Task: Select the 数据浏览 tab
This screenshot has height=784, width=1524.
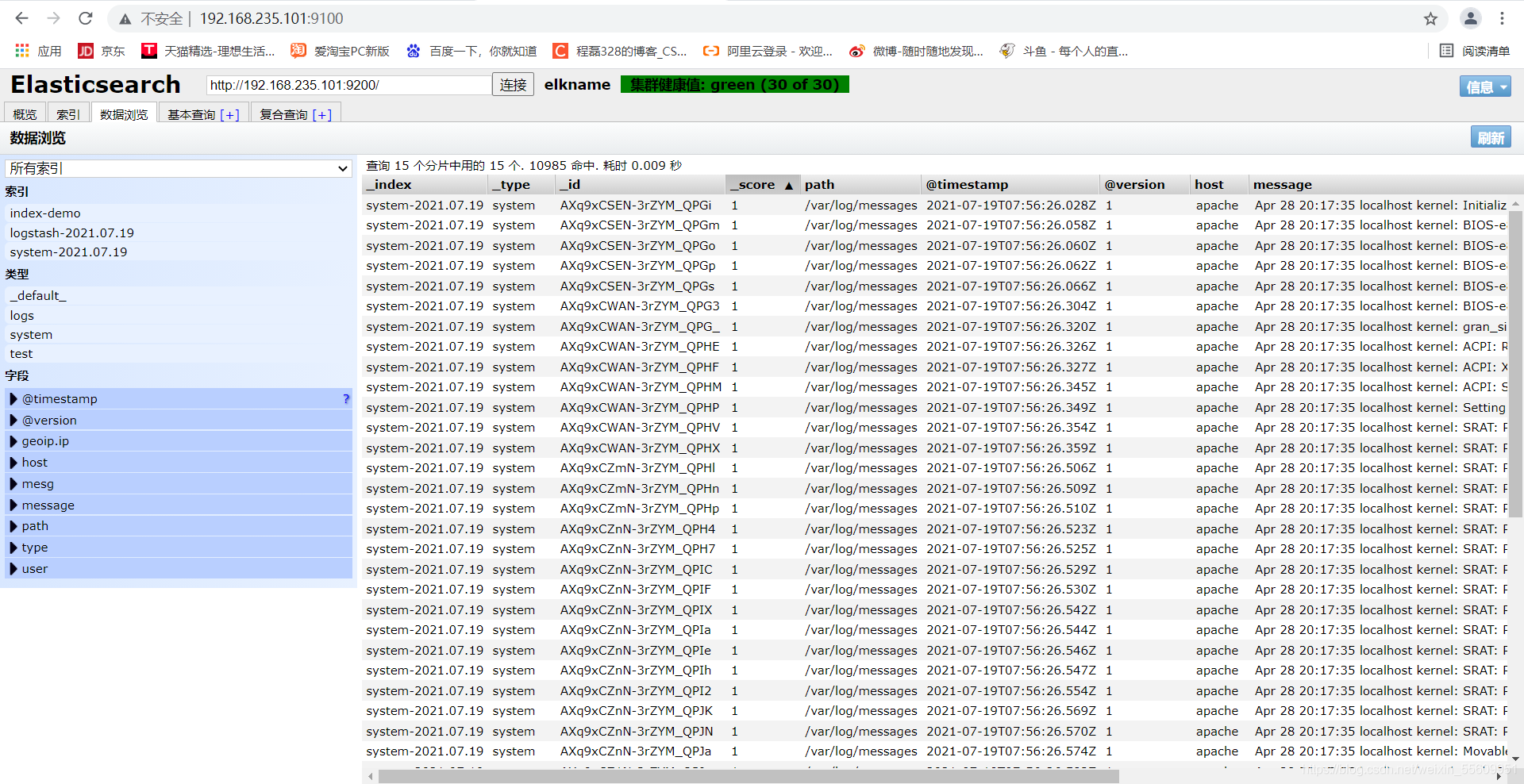Action: click(124, 114)
